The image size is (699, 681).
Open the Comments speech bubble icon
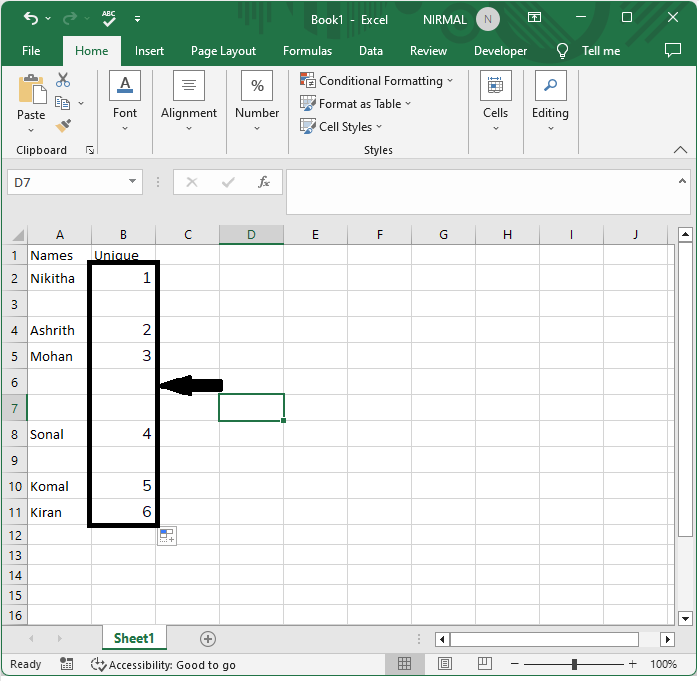point(672,50)
